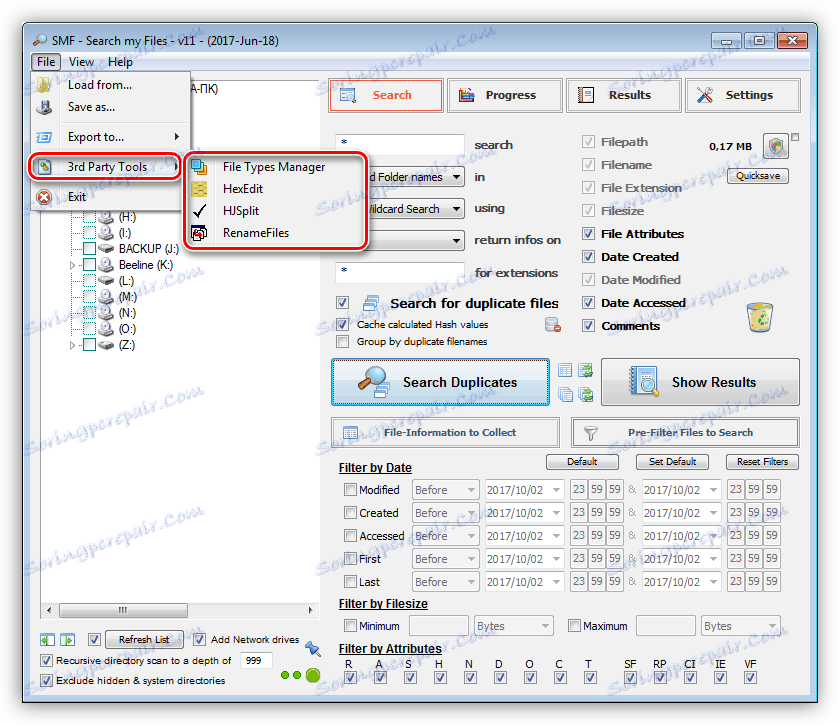The width and height of the screenshot is (840, 725).
Task: Click the Minimum filesize value field
Action: coord(439,626)
